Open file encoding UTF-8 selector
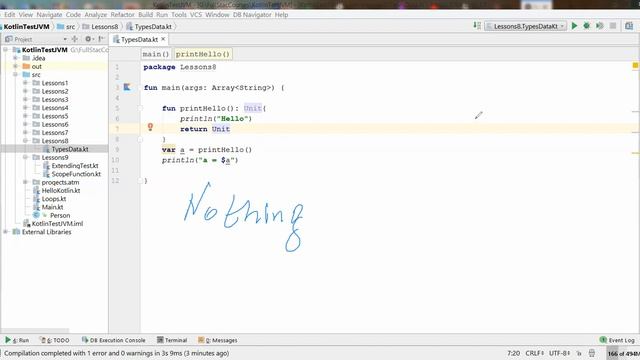Image resolution: width=640 pixels, height=360 pixels. point(559,353)
